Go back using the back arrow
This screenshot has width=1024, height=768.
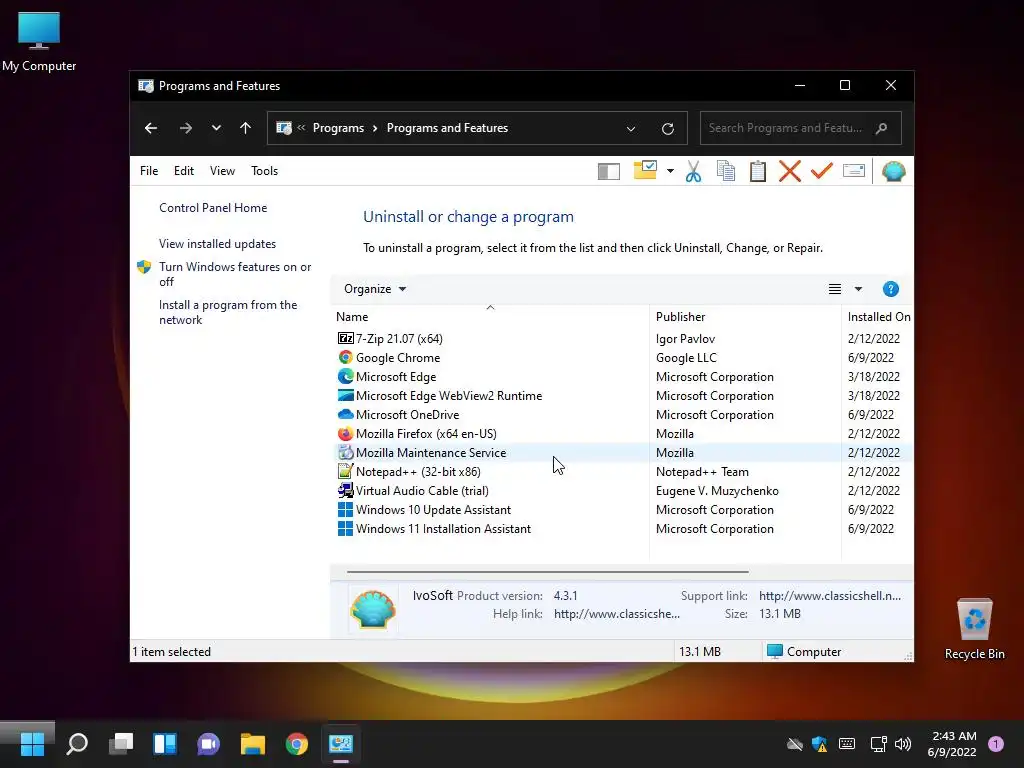151,128
